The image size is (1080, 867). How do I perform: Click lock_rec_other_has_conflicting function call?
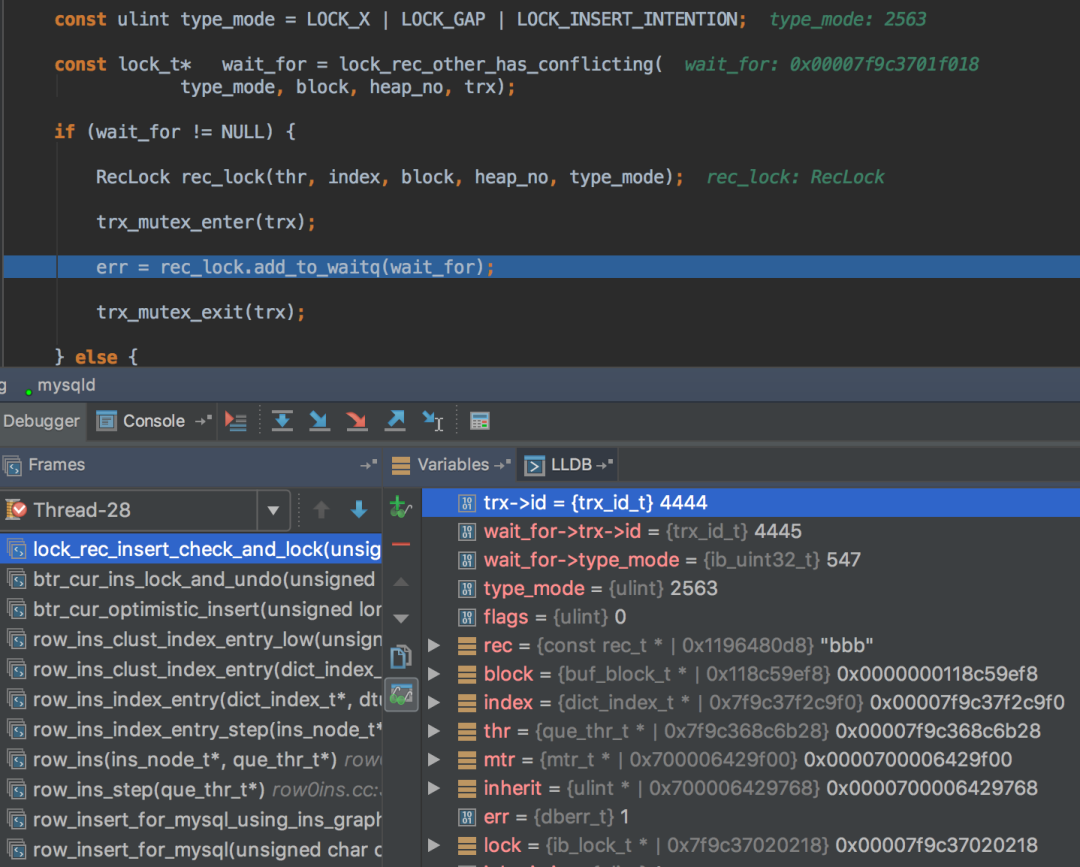point(501,65)
